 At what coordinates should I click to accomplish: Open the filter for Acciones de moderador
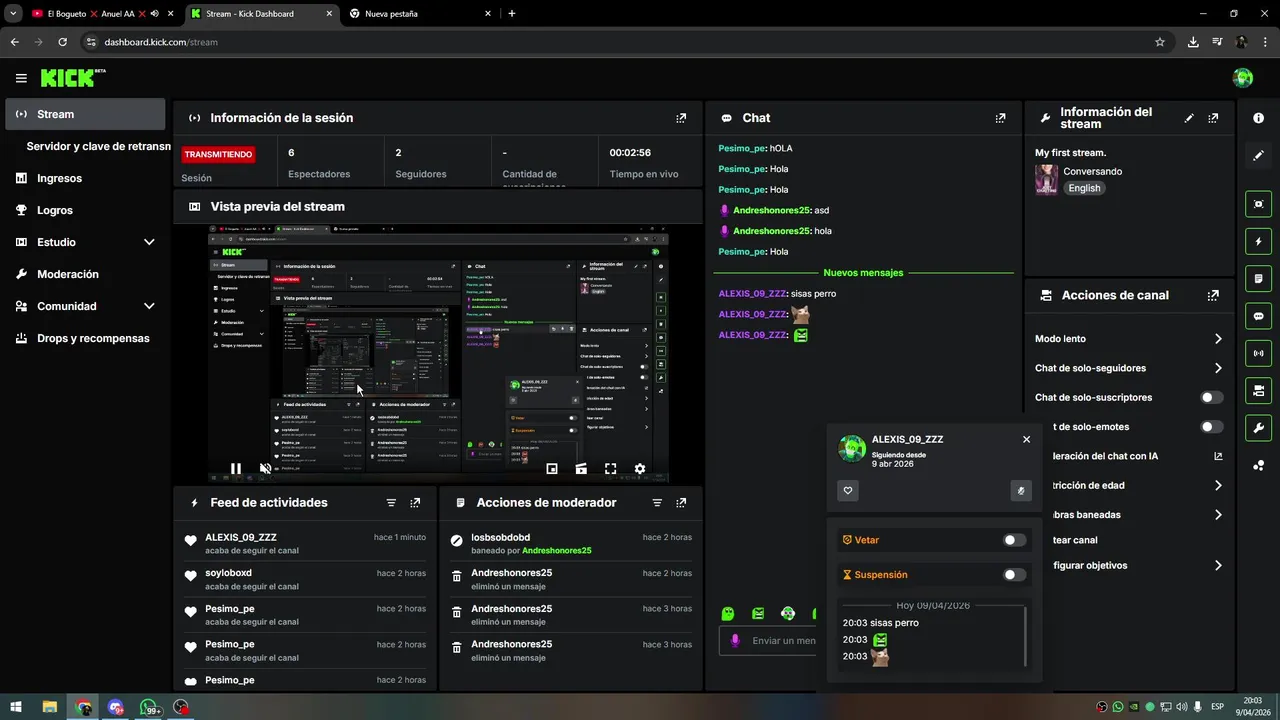tap(657, 503)
